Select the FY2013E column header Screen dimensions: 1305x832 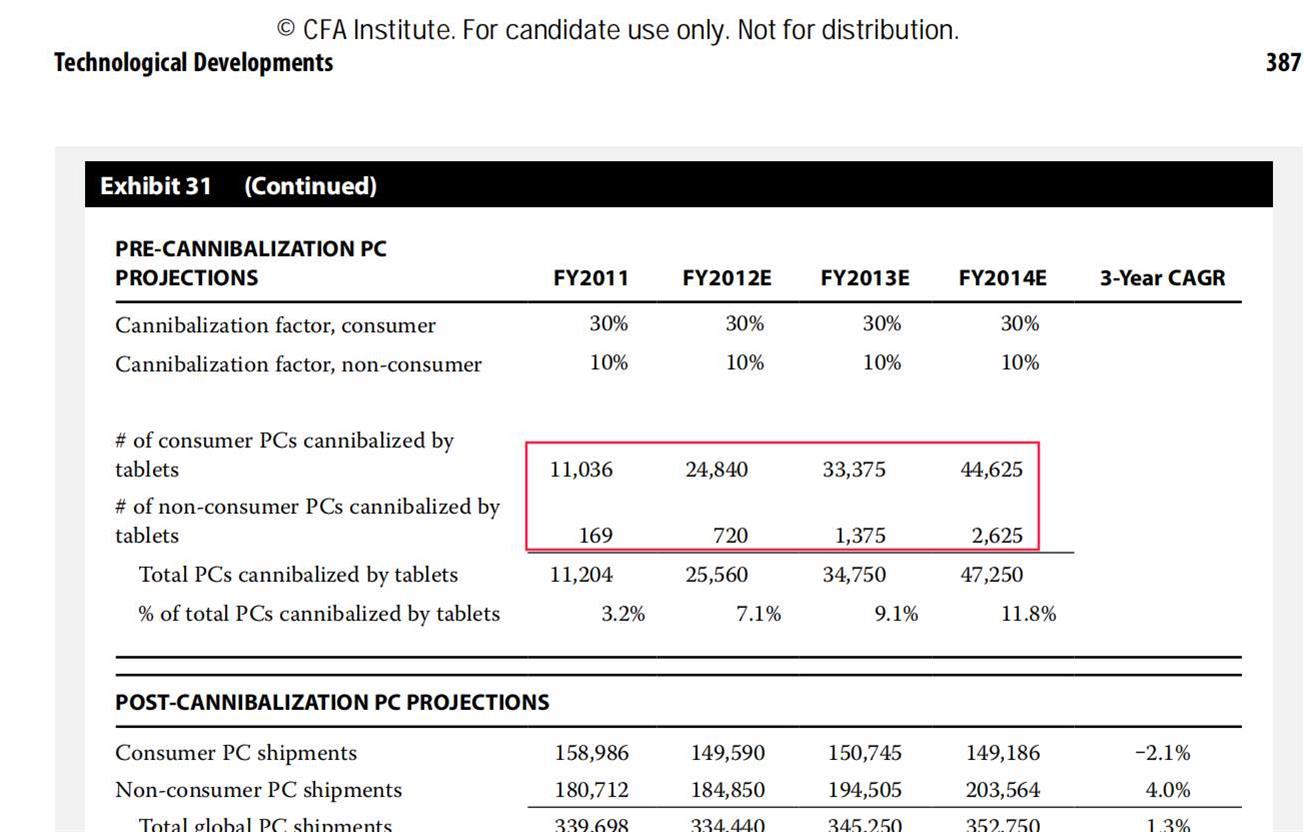coord(864,278)
